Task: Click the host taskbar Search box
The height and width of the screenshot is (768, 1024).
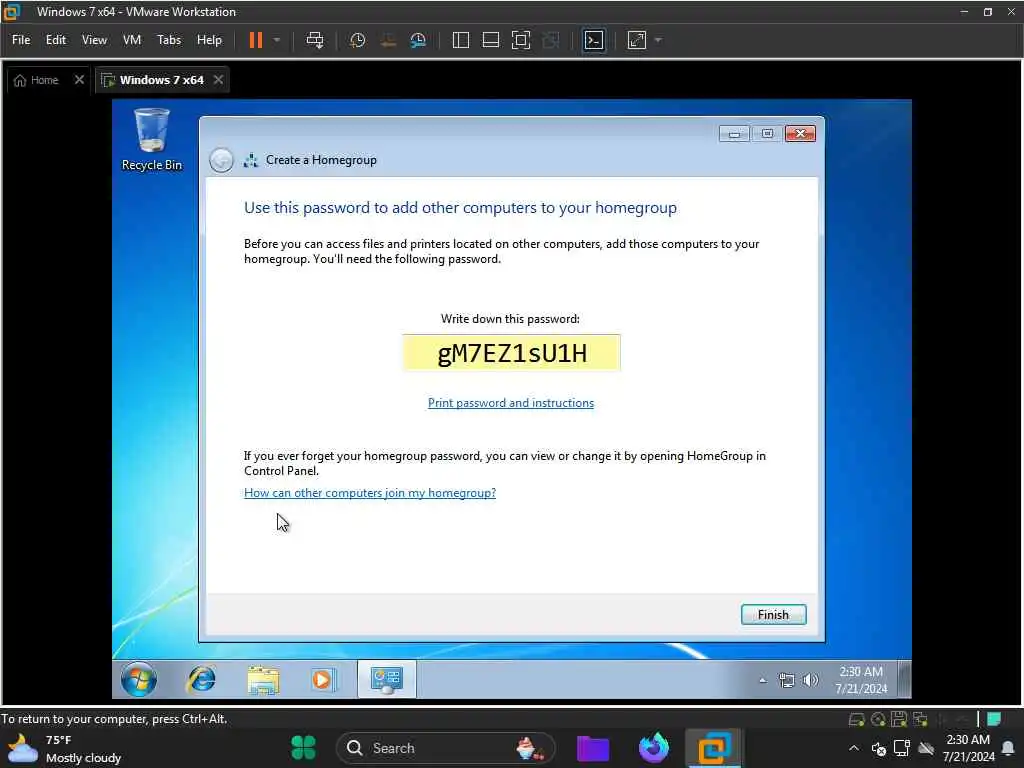Action: pos(445,748)
